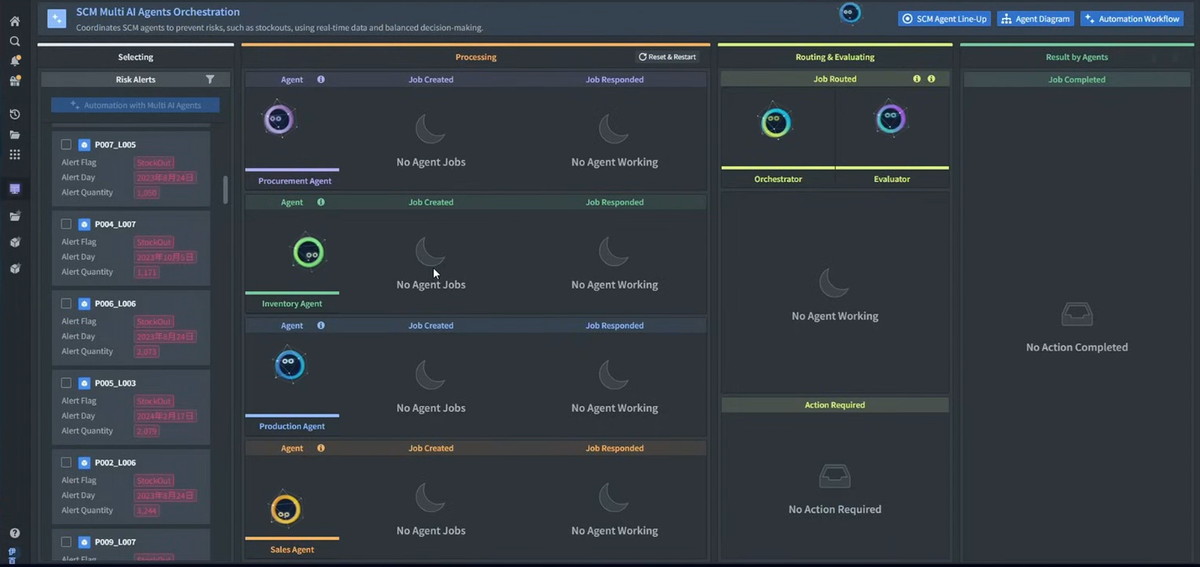Click the Result by Agents column header
The image size is (1200, 567).
1077,57
